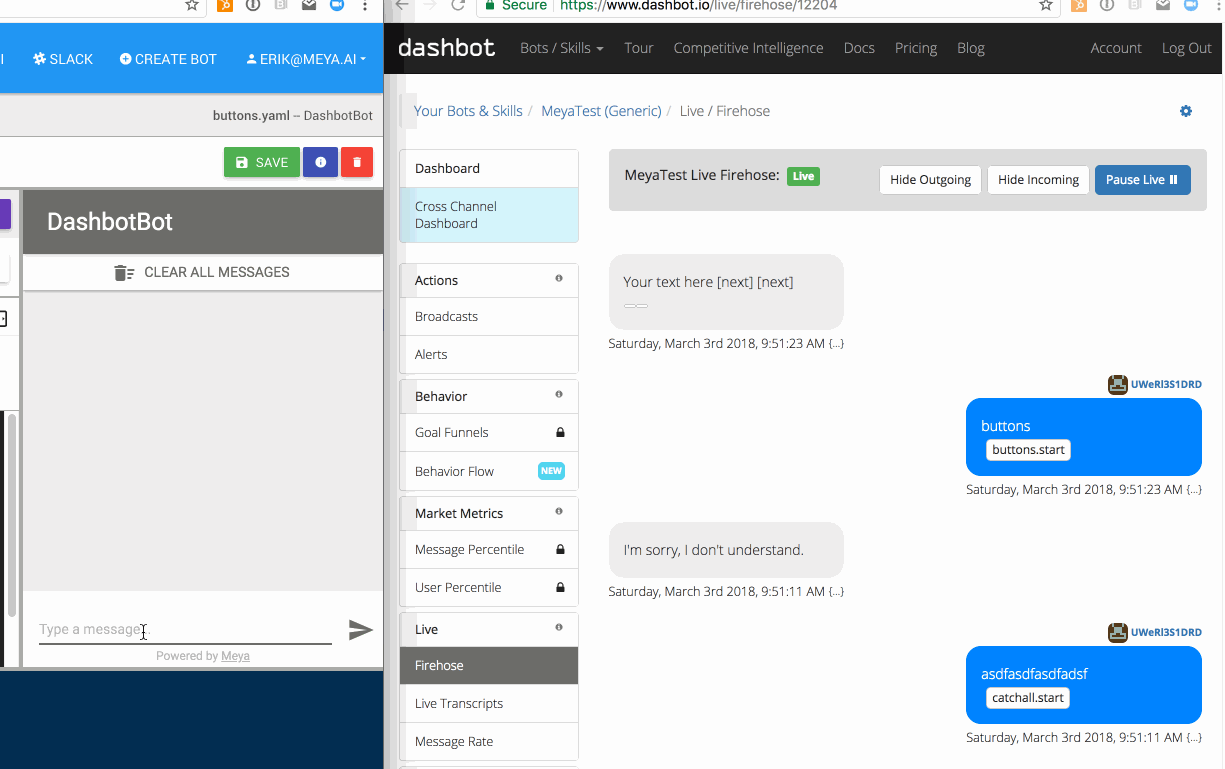This screenshot has height=769, width=1225.
Task: Select Firehose in the Live section
Action: 489,666
